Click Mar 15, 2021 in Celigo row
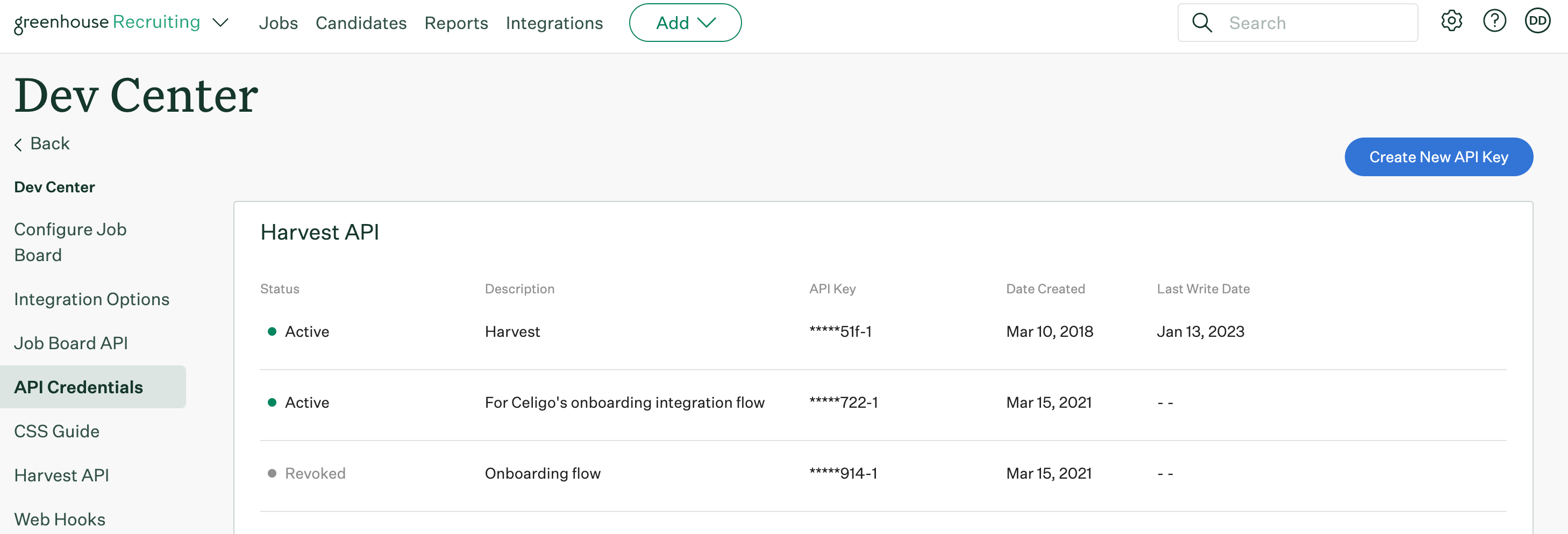1568x534 pixels. click(1049, 402)
